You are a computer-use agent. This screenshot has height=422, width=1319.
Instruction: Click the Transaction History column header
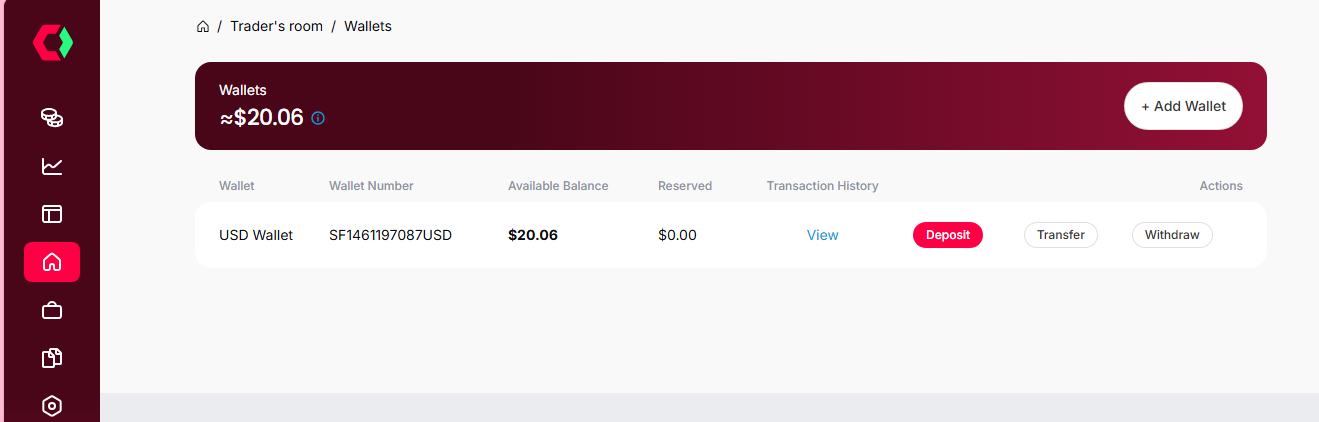pyautogui.click(x=822, y=186)
